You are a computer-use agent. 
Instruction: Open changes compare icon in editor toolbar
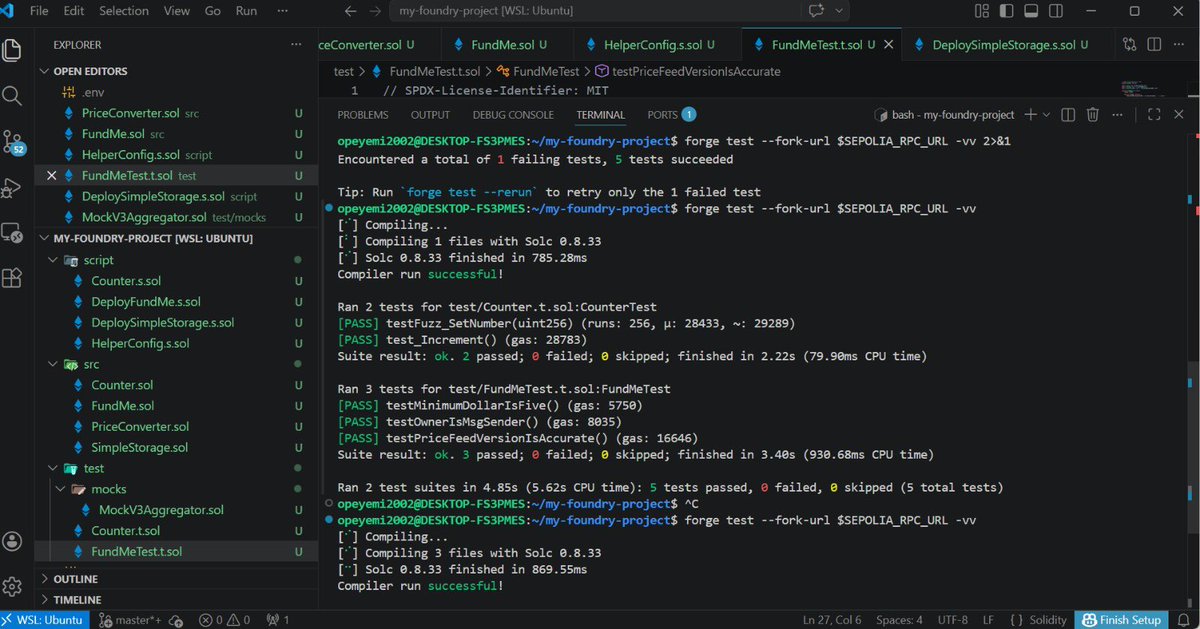[1130, 45]
